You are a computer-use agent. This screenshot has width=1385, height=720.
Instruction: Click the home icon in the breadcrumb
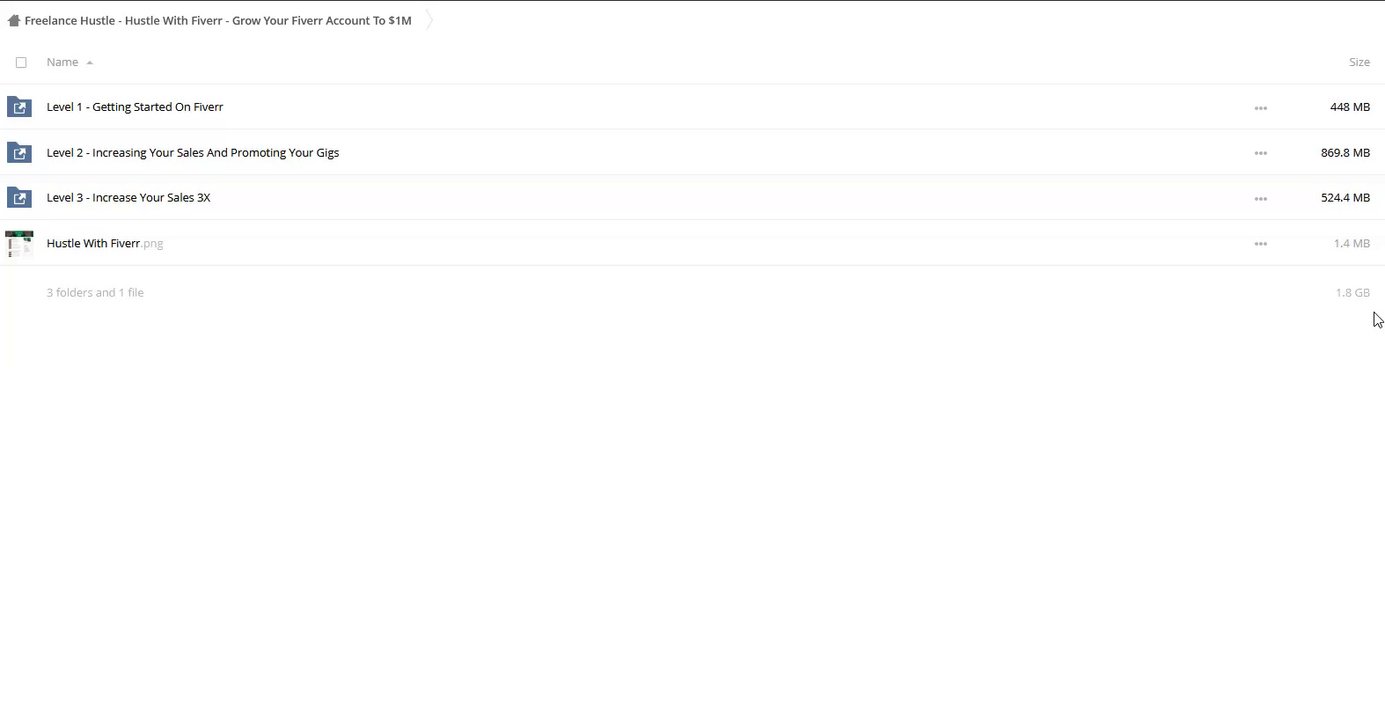[14, 20]
